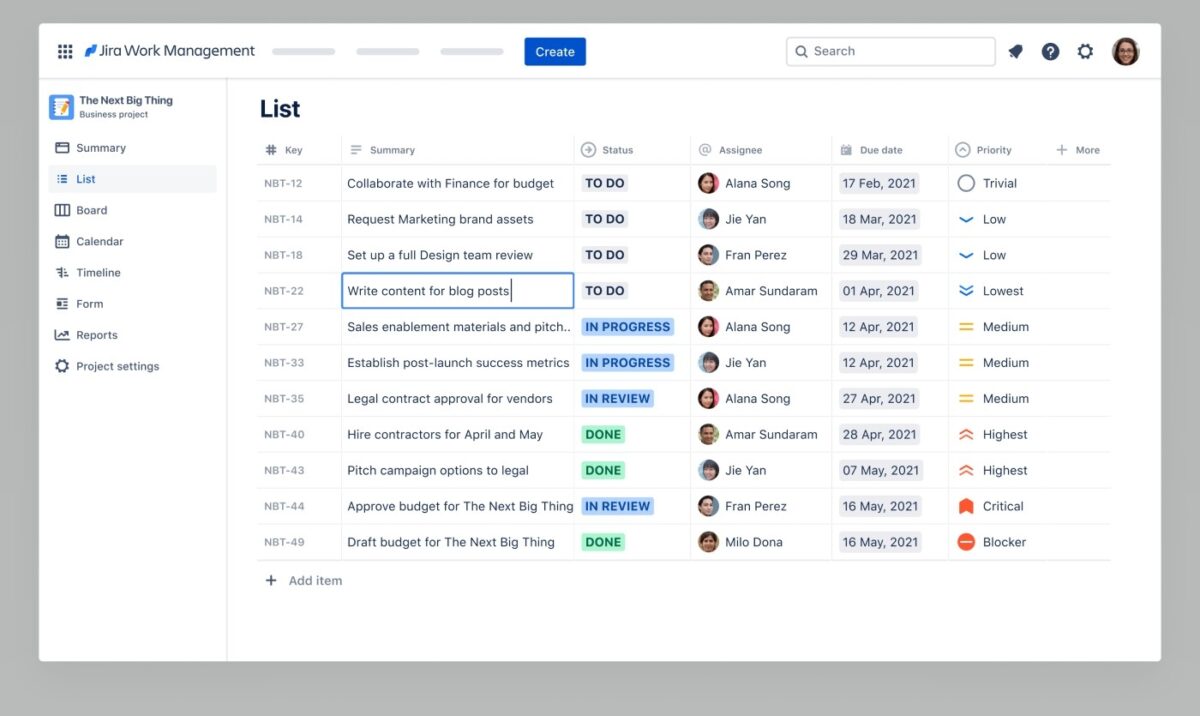Click The Next Big Thing project icon
Viewport: 1200px width, 716px height.
[x=62, y=107]
